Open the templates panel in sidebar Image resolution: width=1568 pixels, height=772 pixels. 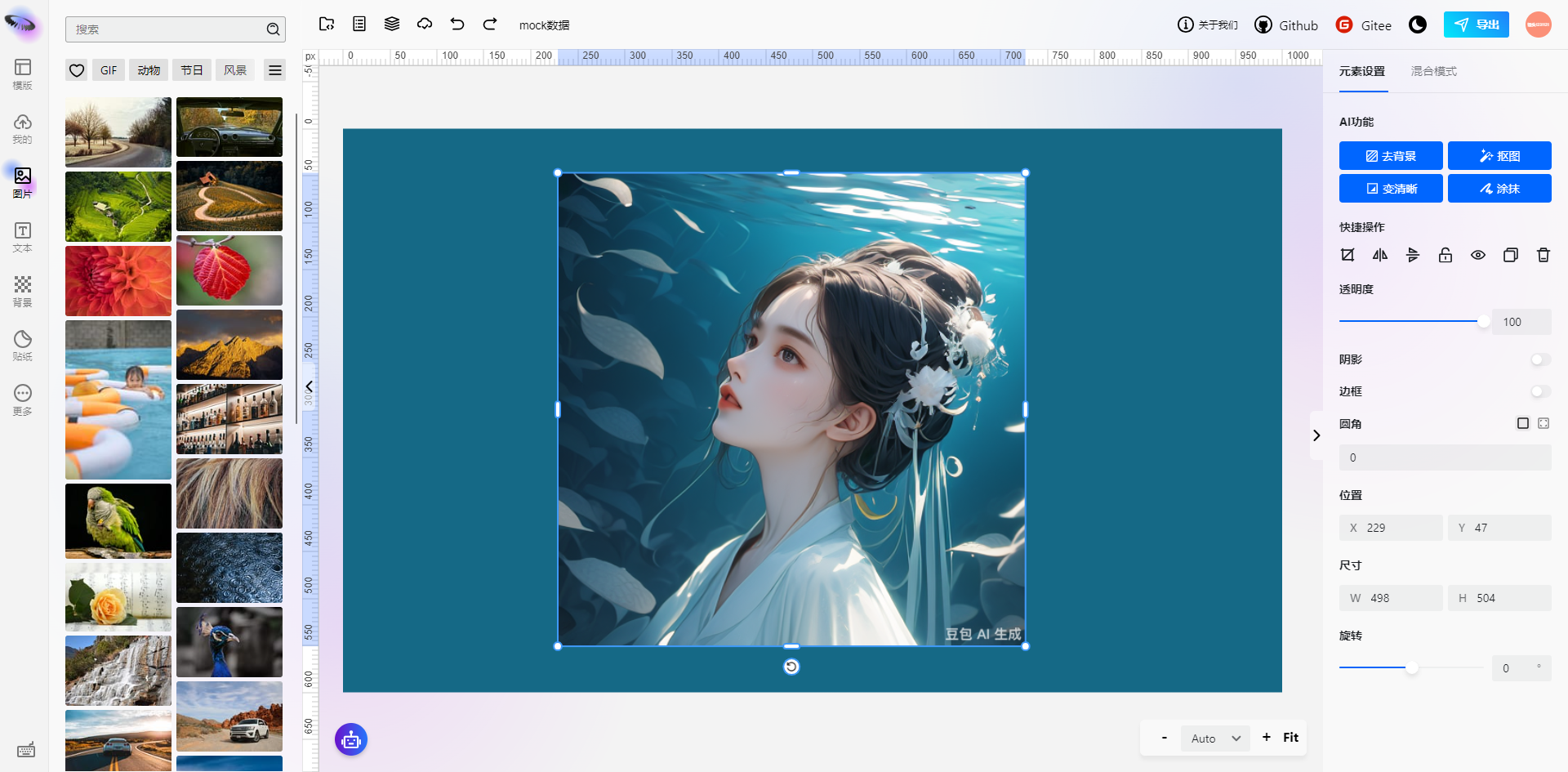(23, 74)
